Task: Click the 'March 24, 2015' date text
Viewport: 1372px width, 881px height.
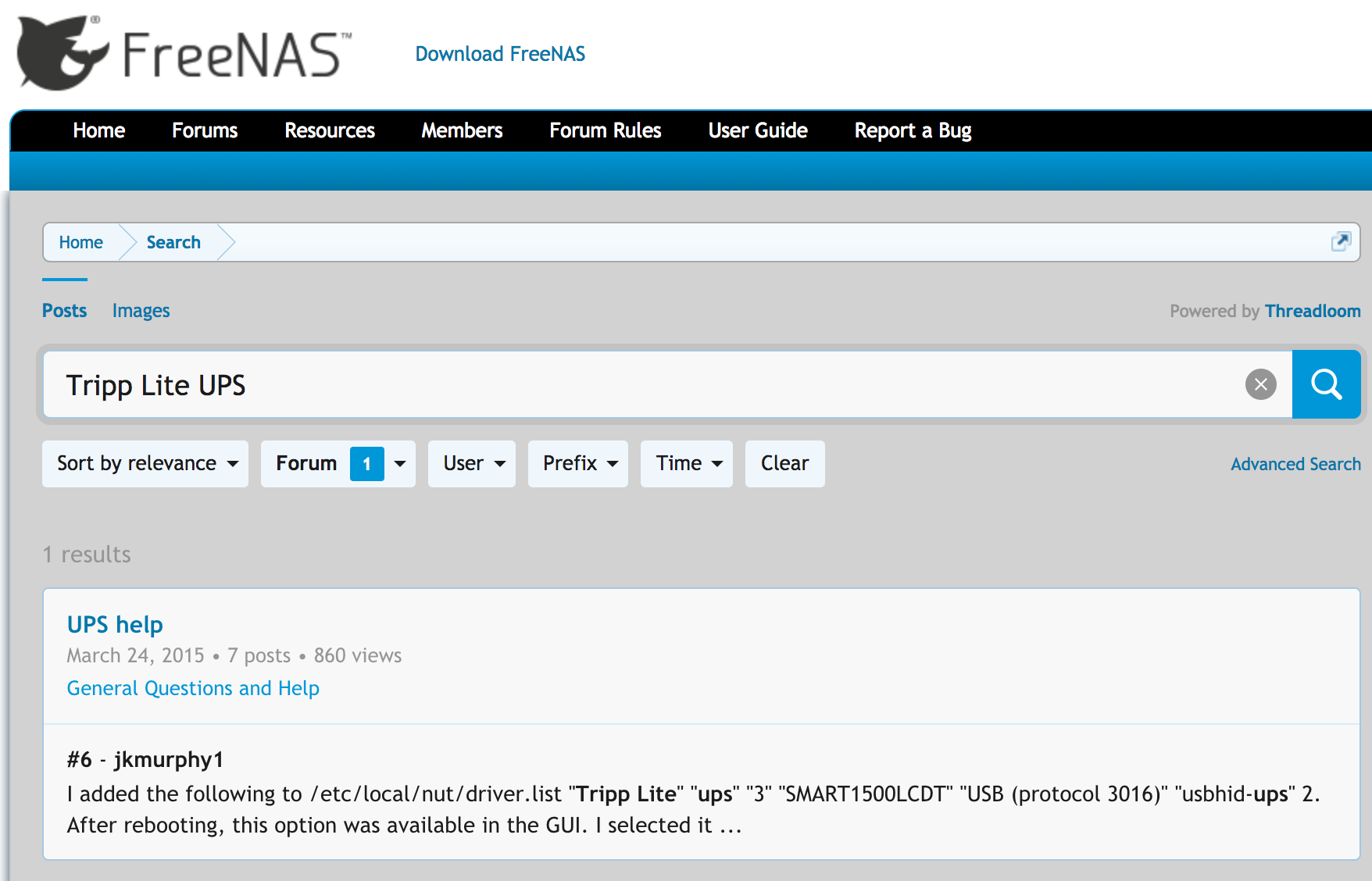Action: click(135, 655)
